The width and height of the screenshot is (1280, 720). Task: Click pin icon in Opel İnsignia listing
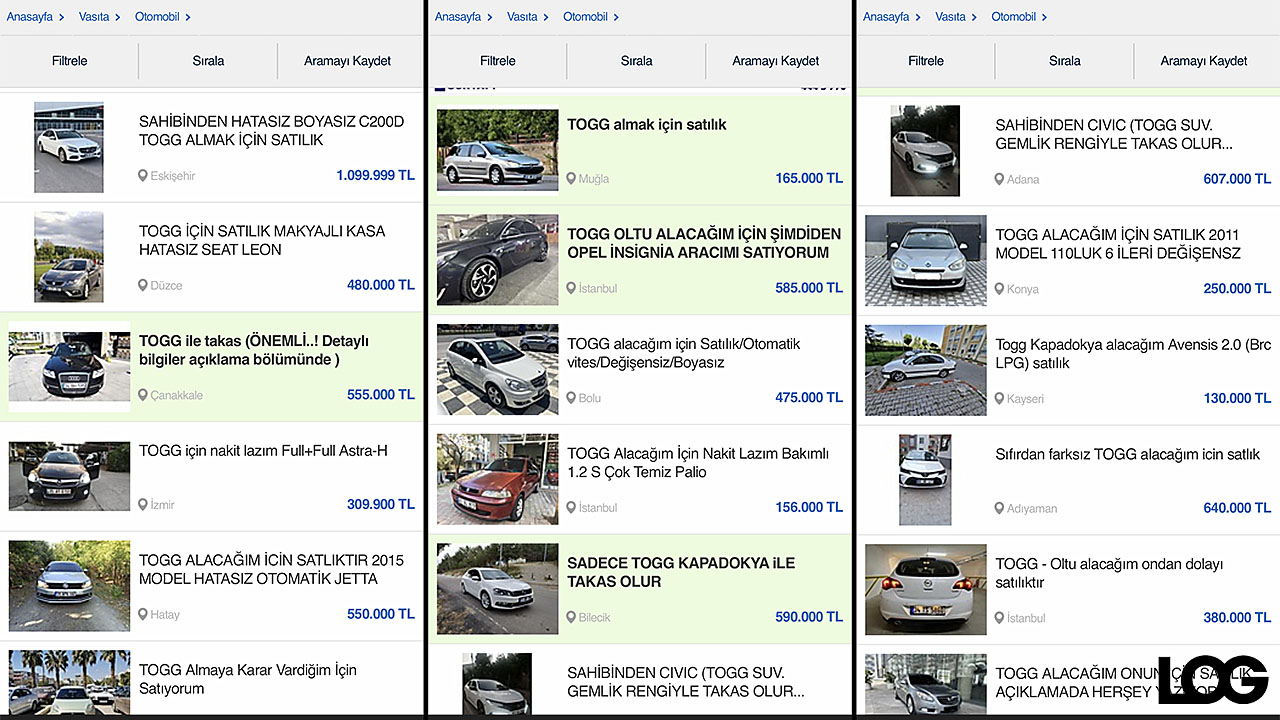[571, 288]
